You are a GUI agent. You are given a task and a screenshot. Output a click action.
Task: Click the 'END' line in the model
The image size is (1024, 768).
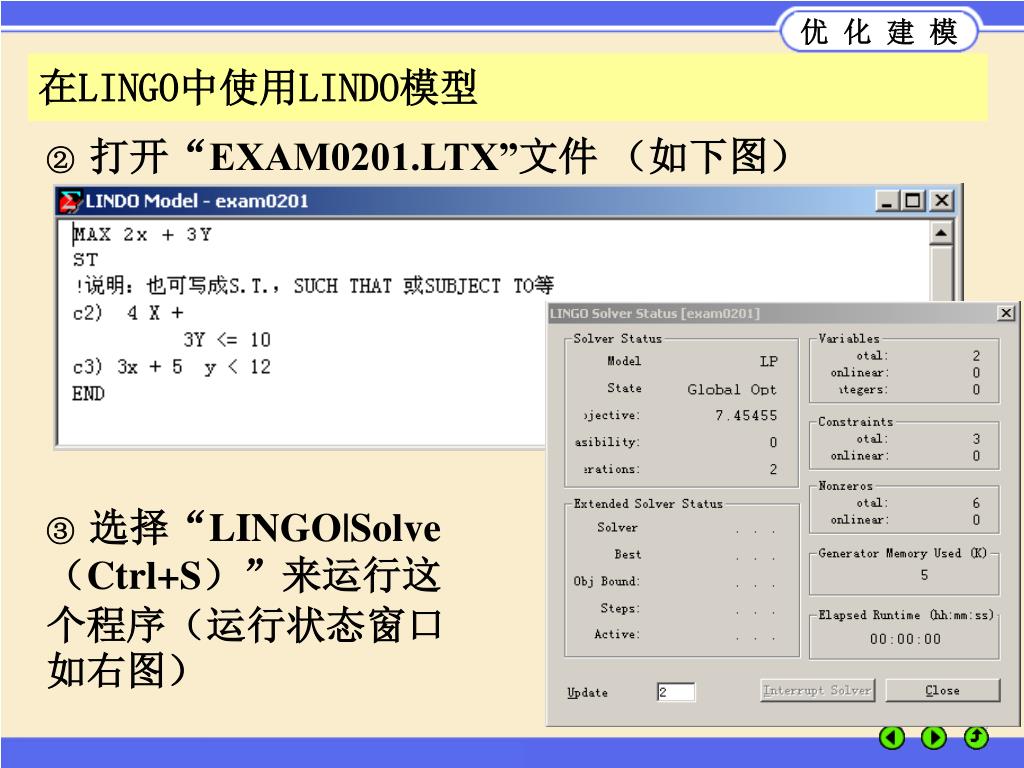(88, 394)
